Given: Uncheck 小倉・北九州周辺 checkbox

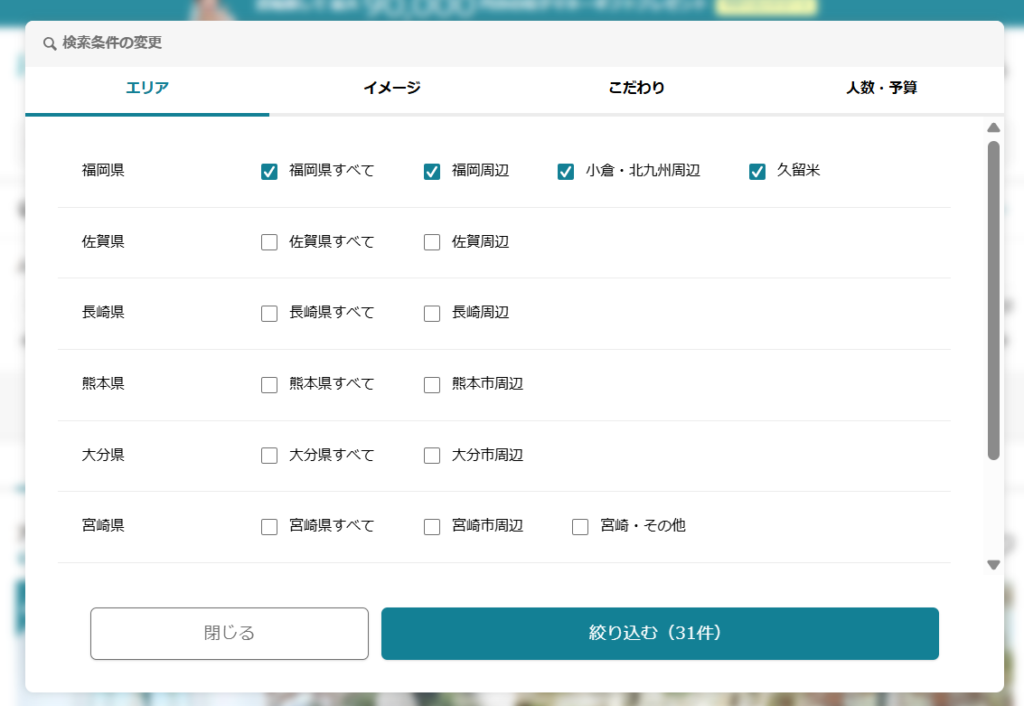Looking at the screenshot, I should [x=566, y=171].
